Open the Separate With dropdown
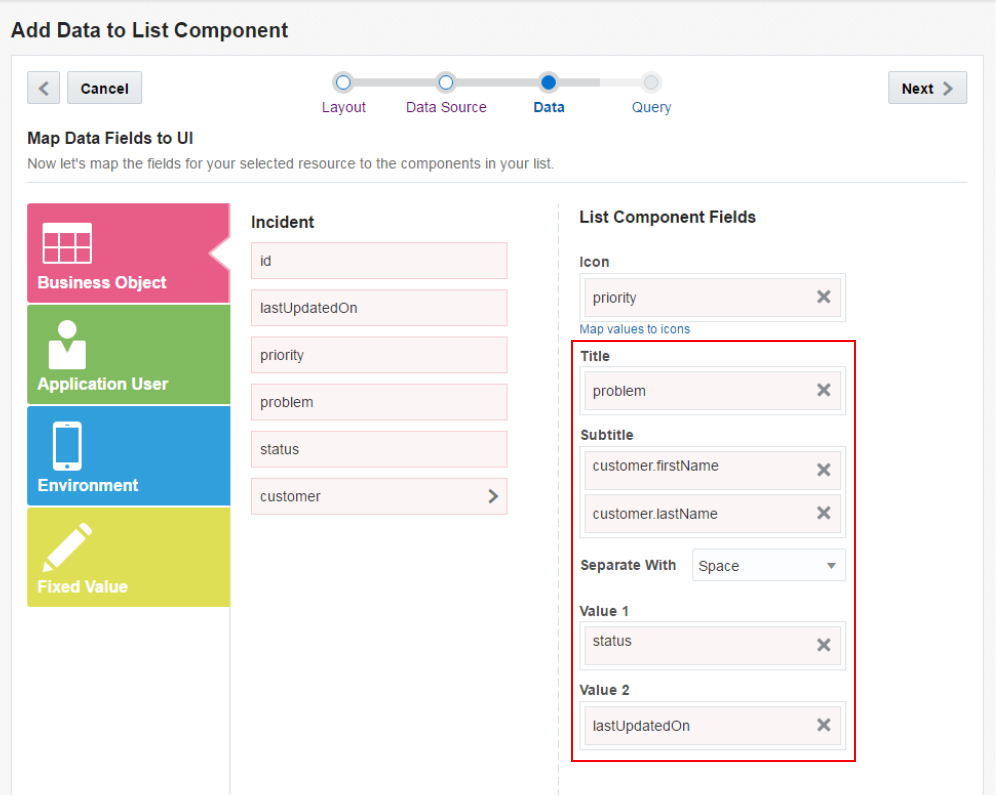Viewport: 996px width, 796px height. (x=769, y=565)
